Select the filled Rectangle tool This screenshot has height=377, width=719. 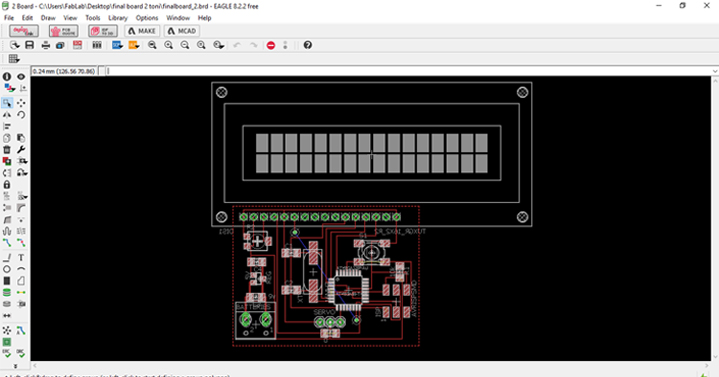[x=7, y=281]
